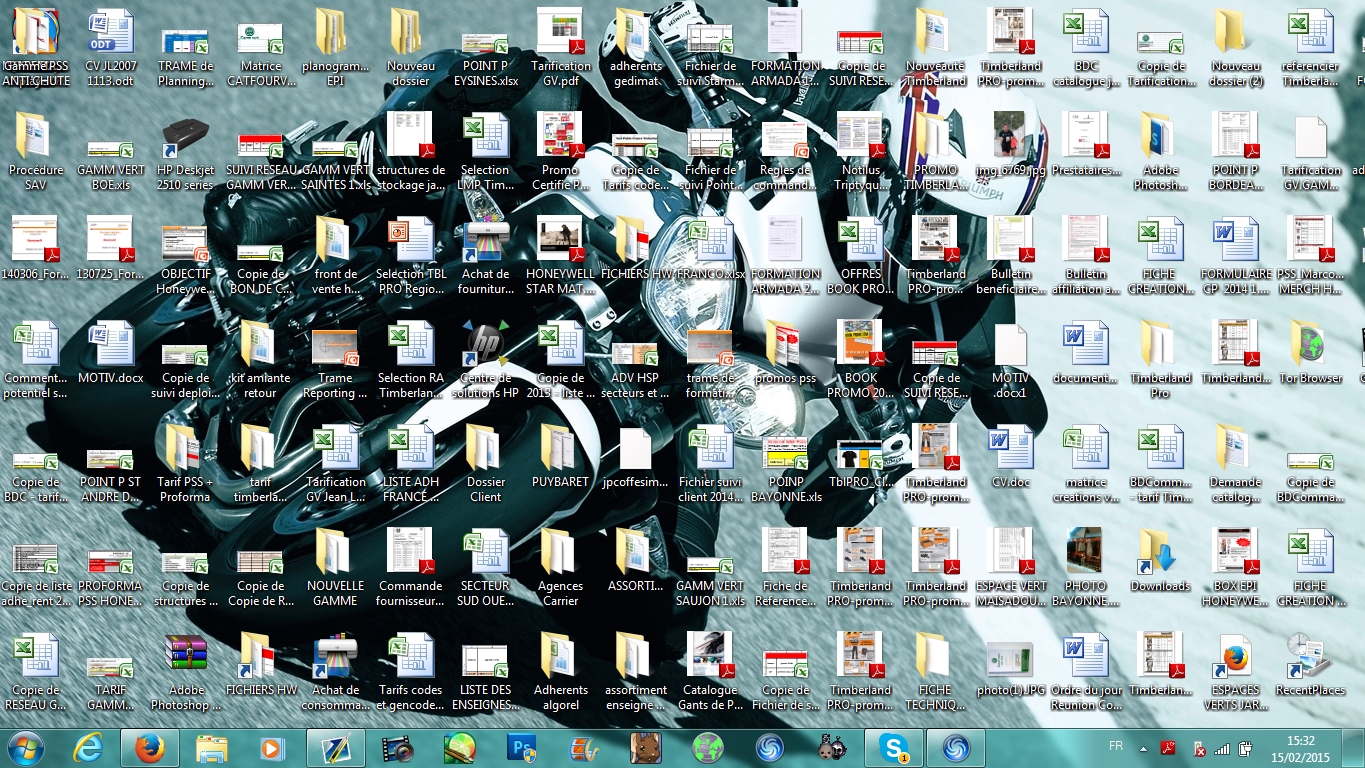Select the Centre de solutions HP icon

[485, 344]
